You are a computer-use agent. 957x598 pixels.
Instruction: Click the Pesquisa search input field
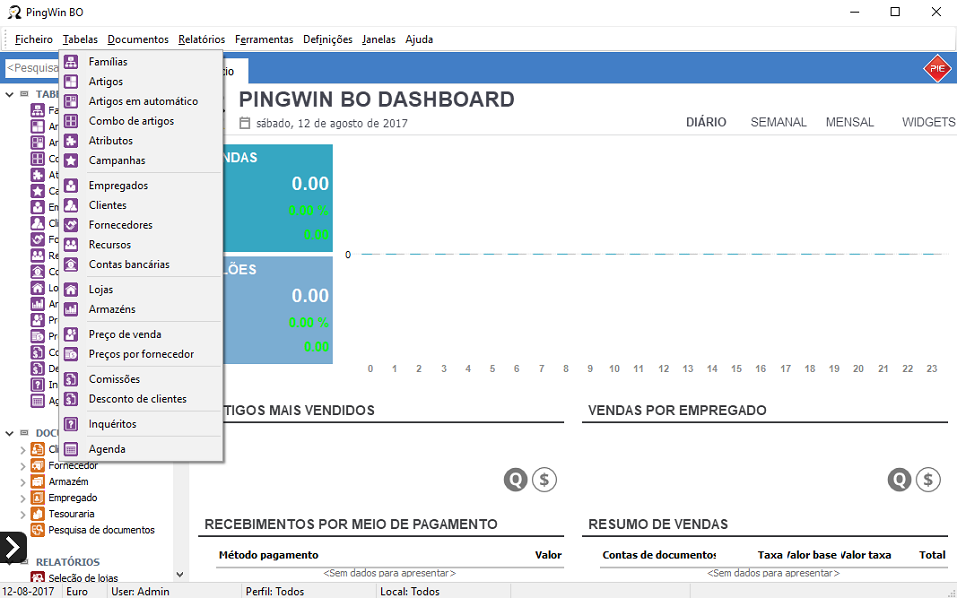pos(32,68)
